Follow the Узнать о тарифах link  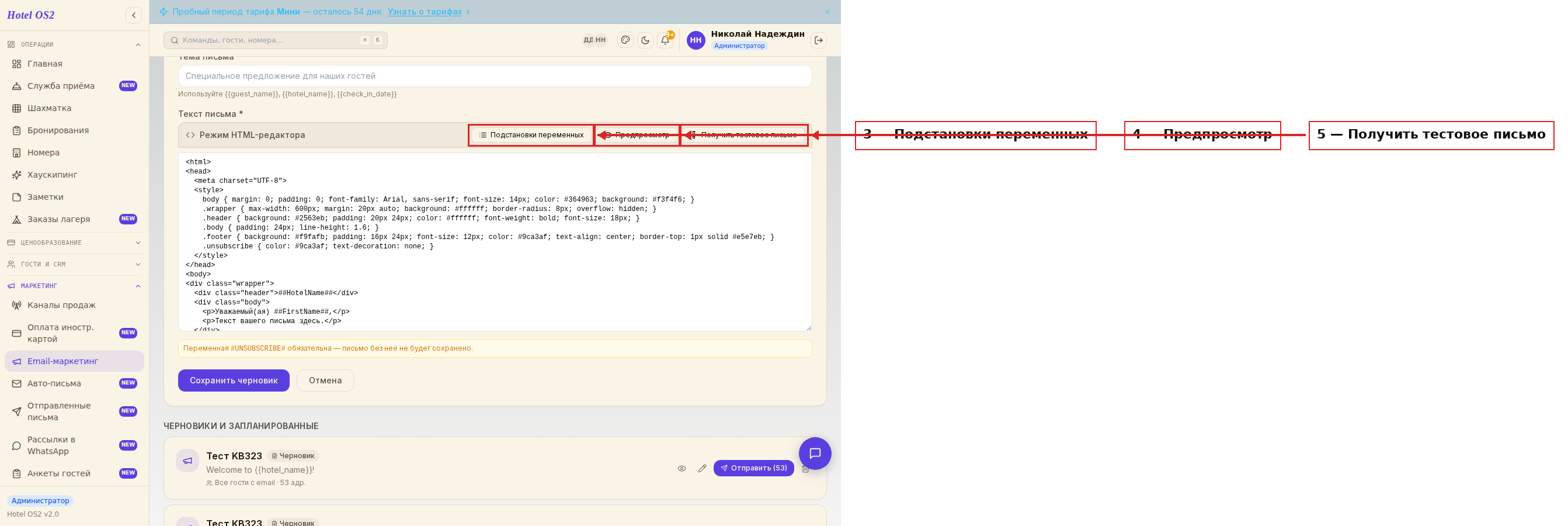pyautogui.click(x=425, y=12)
